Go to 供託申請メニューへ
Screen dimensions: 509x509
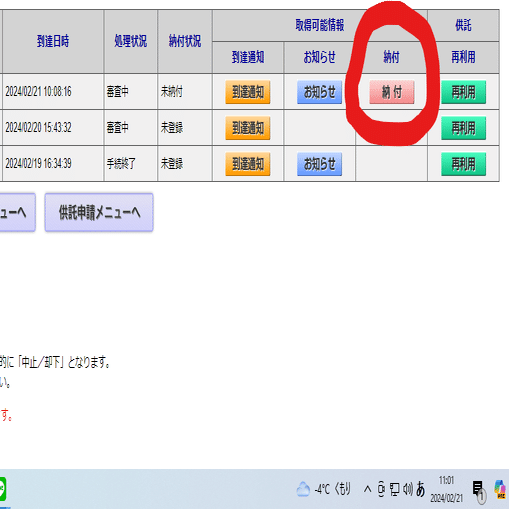click(99, 212)
